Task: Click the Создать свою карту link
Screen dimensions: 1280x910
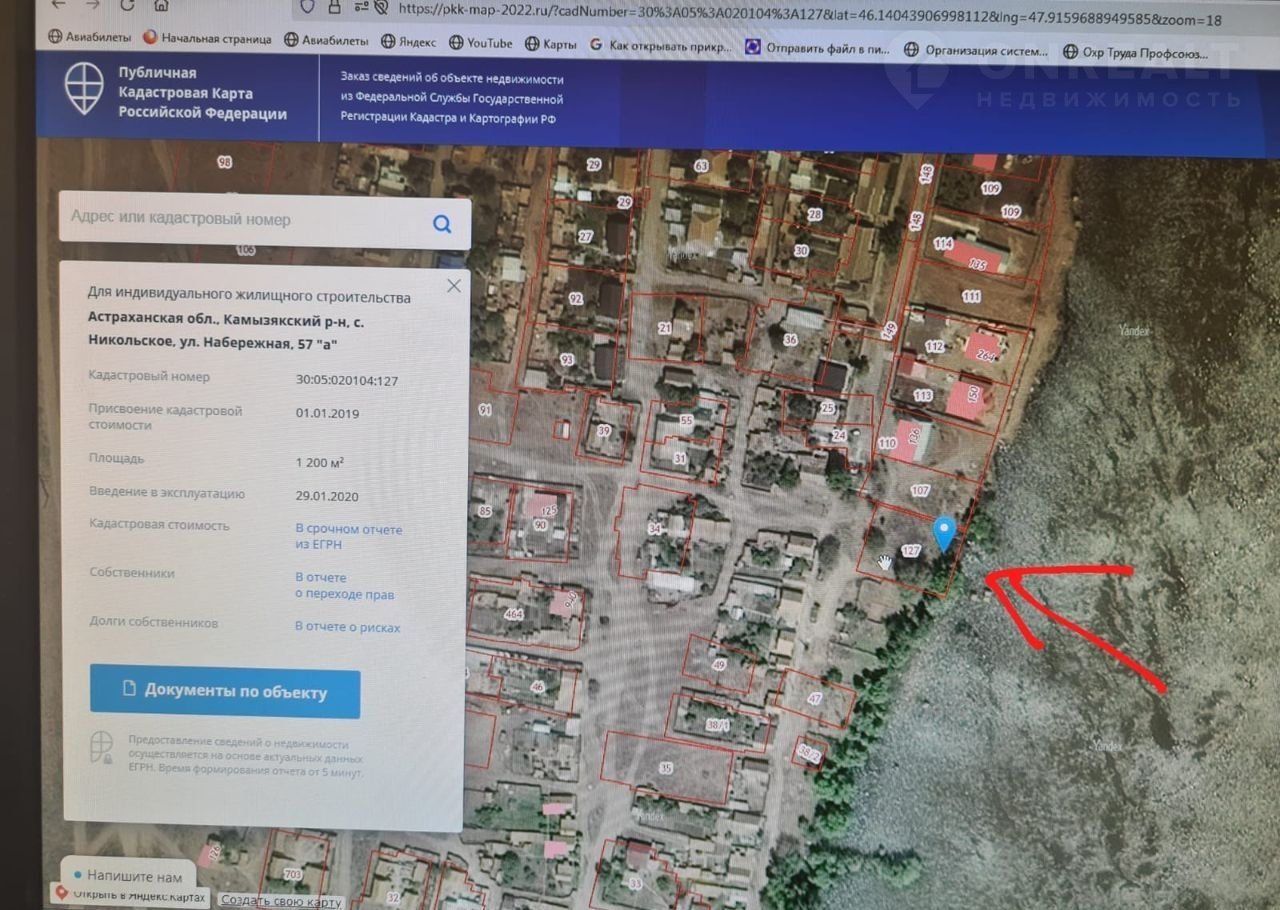Action: tap(281, 901)
